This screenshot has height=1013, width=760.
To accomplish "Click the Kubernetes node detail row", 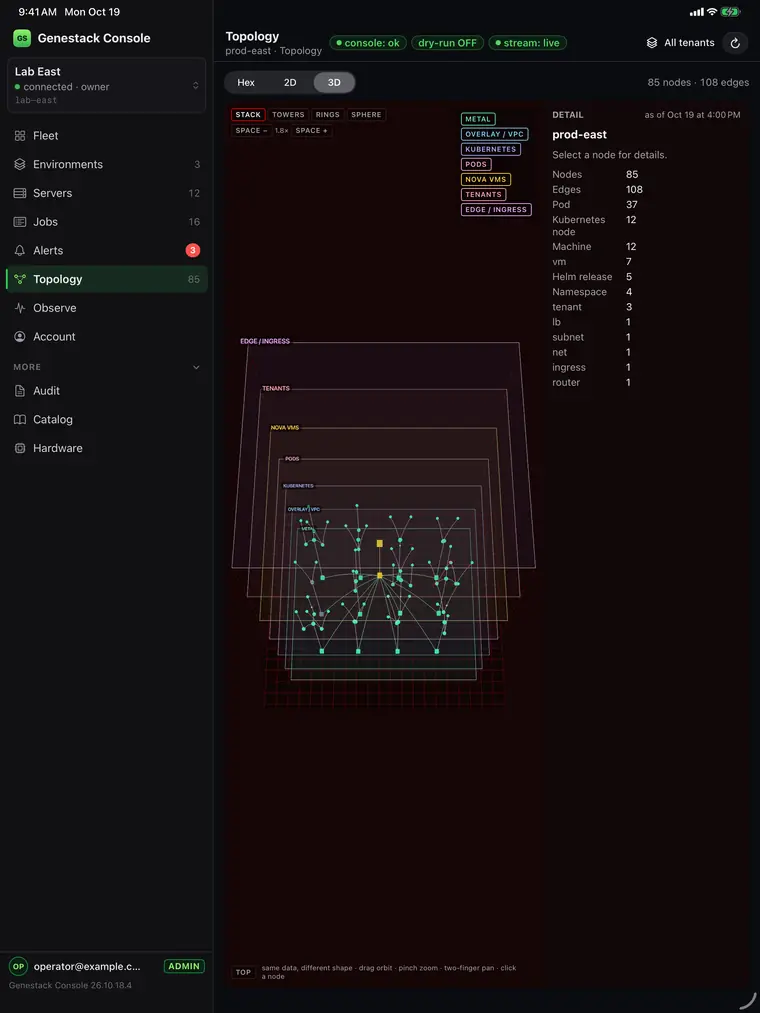I will point(595,225).
